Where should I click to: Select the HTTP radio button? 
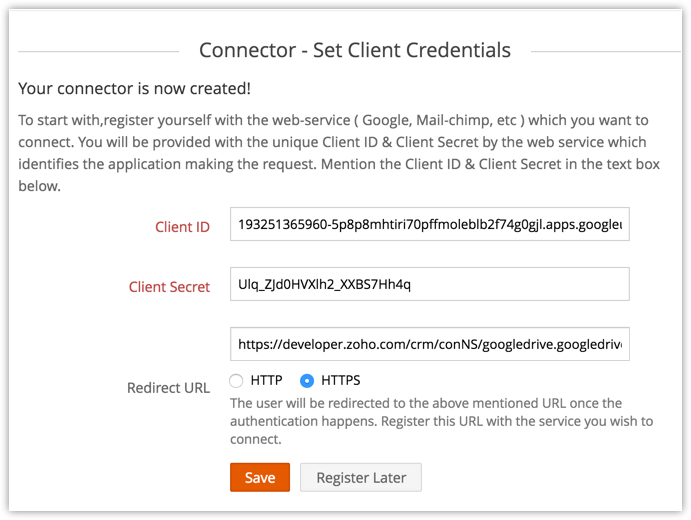[236, 381]
